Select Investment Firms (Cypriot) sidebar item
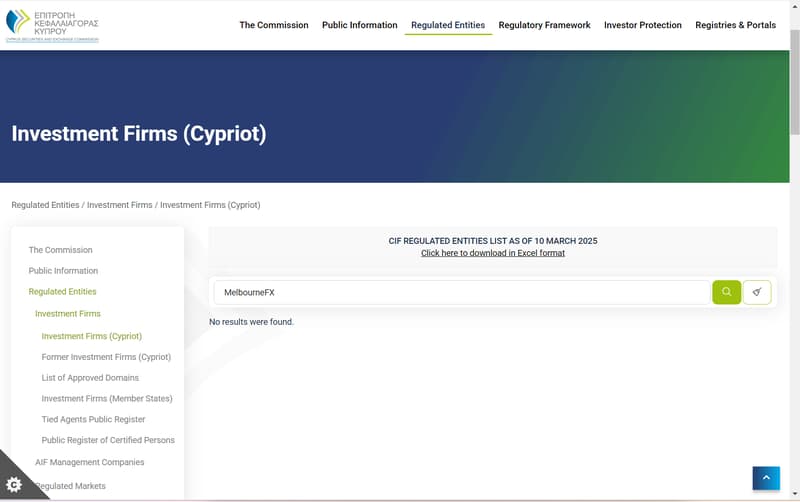The width and height of the screenshot is (800, 502). tap(92, 336)
